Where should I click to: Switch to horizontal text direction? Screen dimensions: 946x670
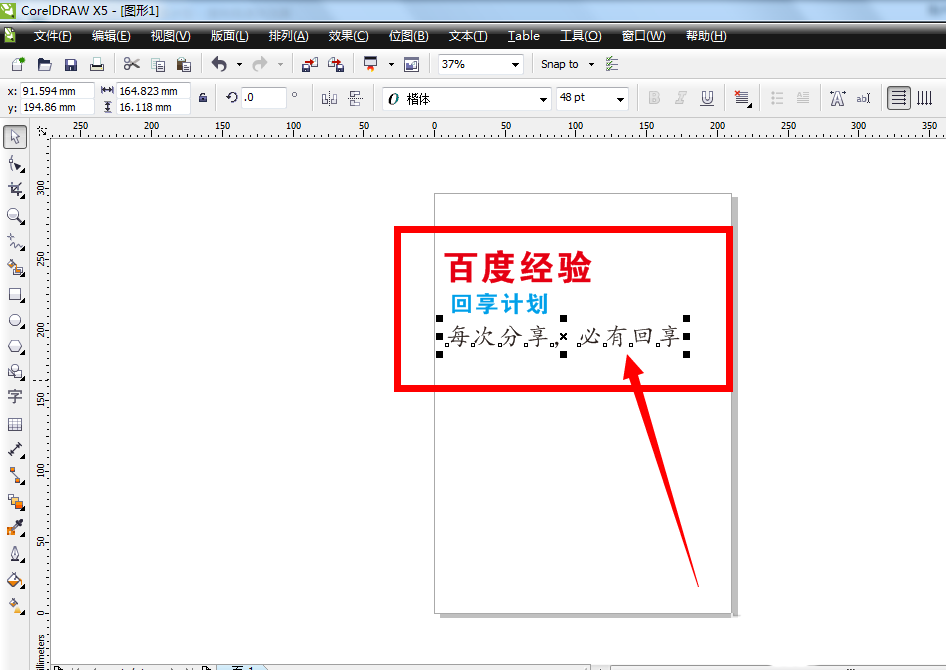[x=898, y=98]
